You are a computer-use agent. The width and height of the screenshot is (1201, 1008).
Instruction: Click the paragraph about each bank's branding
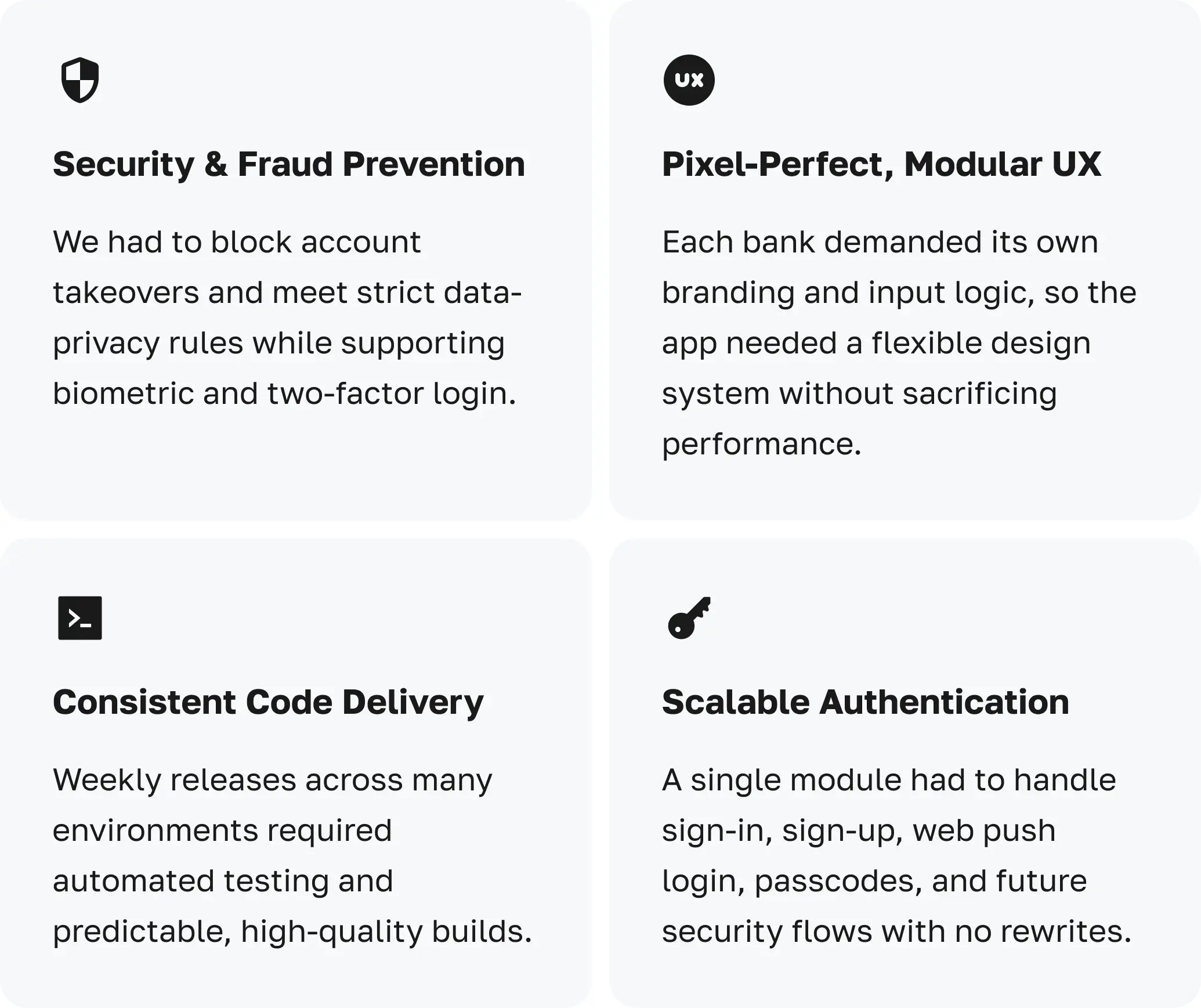click(x=898, y=343)
